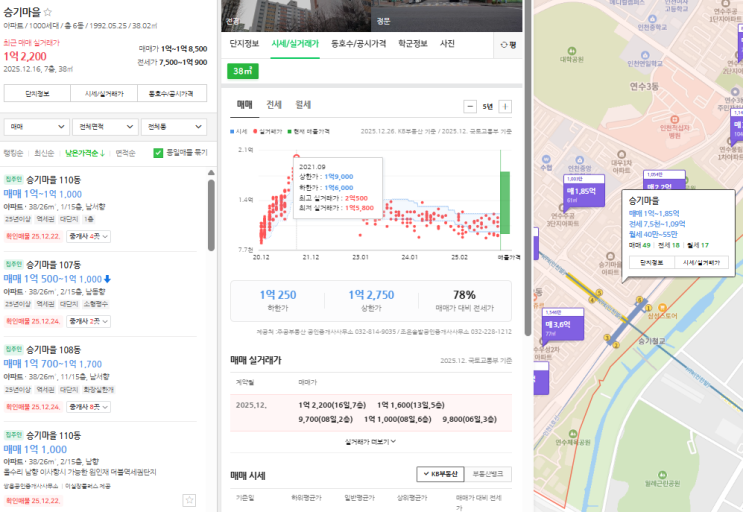The image size is (743, 512).
Task: Zoom out chart period with minus button
Action: [x=470, y=107]
